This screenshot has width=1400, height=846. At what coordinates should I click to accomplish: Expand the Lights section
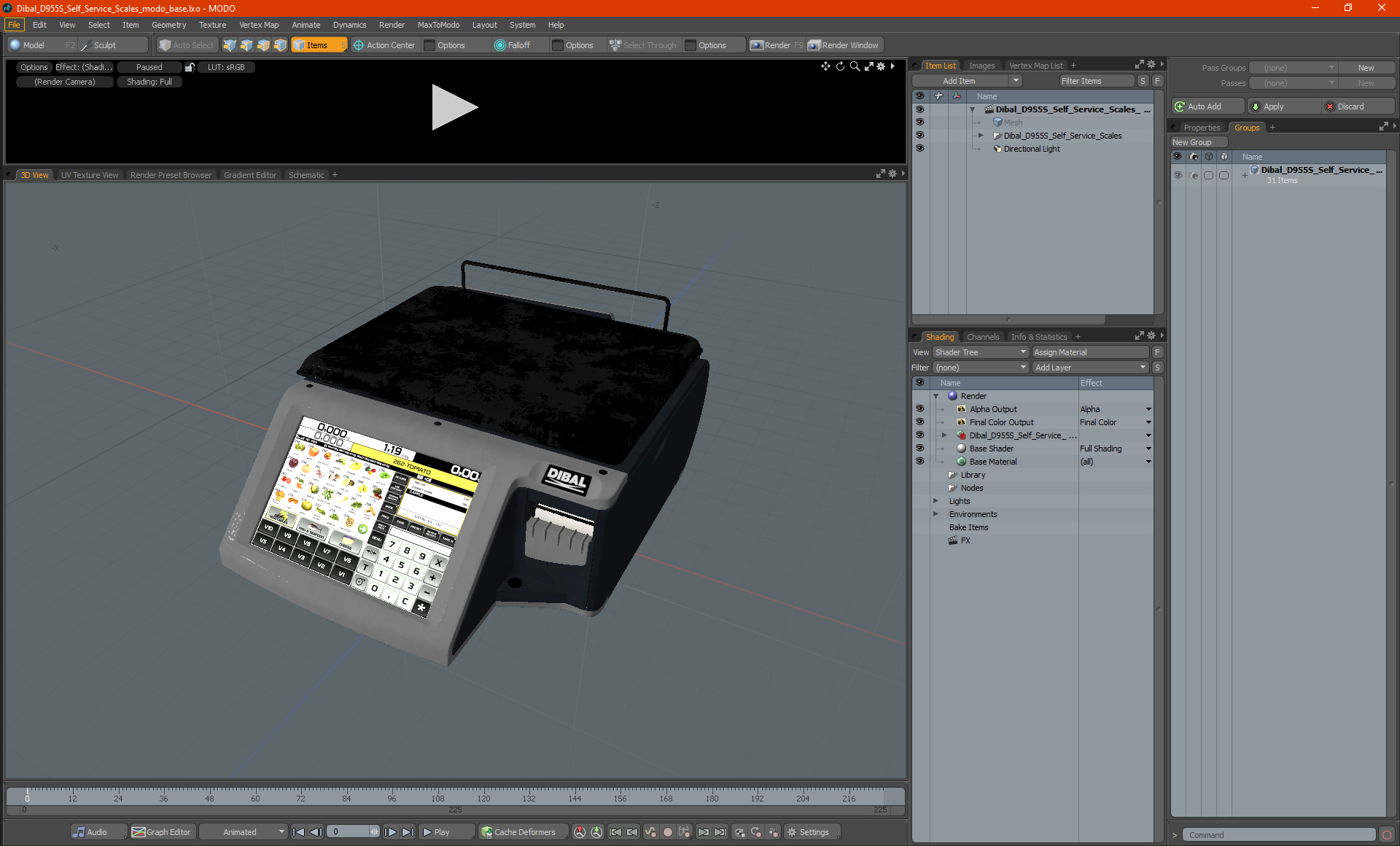pyautogui.click(x=936, y=501)
